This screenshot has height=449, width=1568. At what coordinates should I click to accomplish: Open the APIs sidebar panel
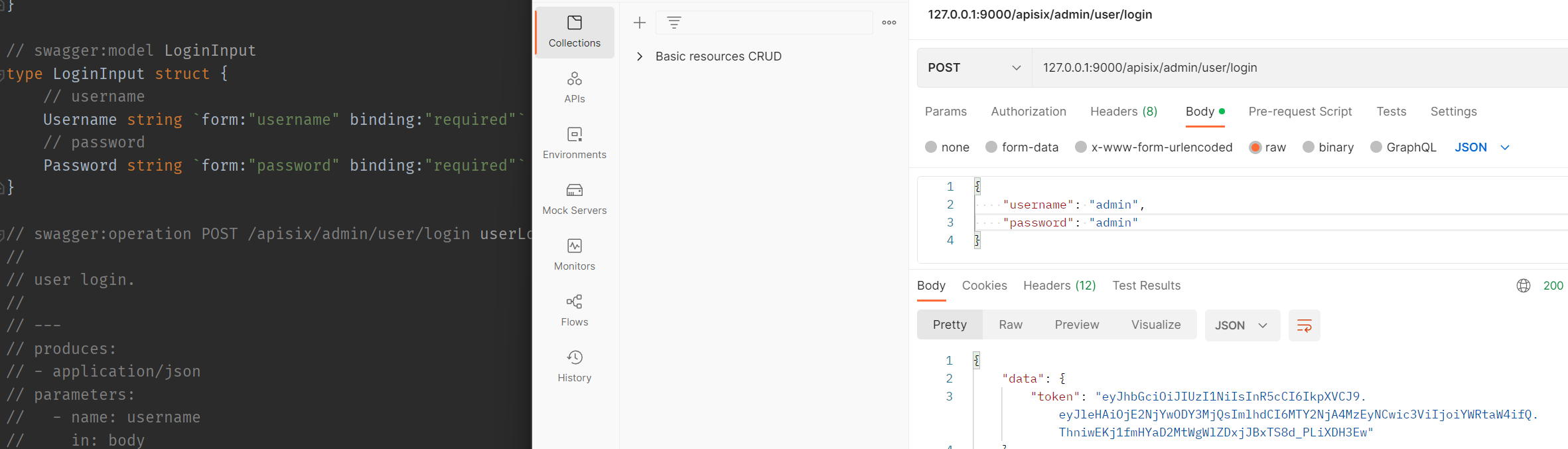coord(575,88)
